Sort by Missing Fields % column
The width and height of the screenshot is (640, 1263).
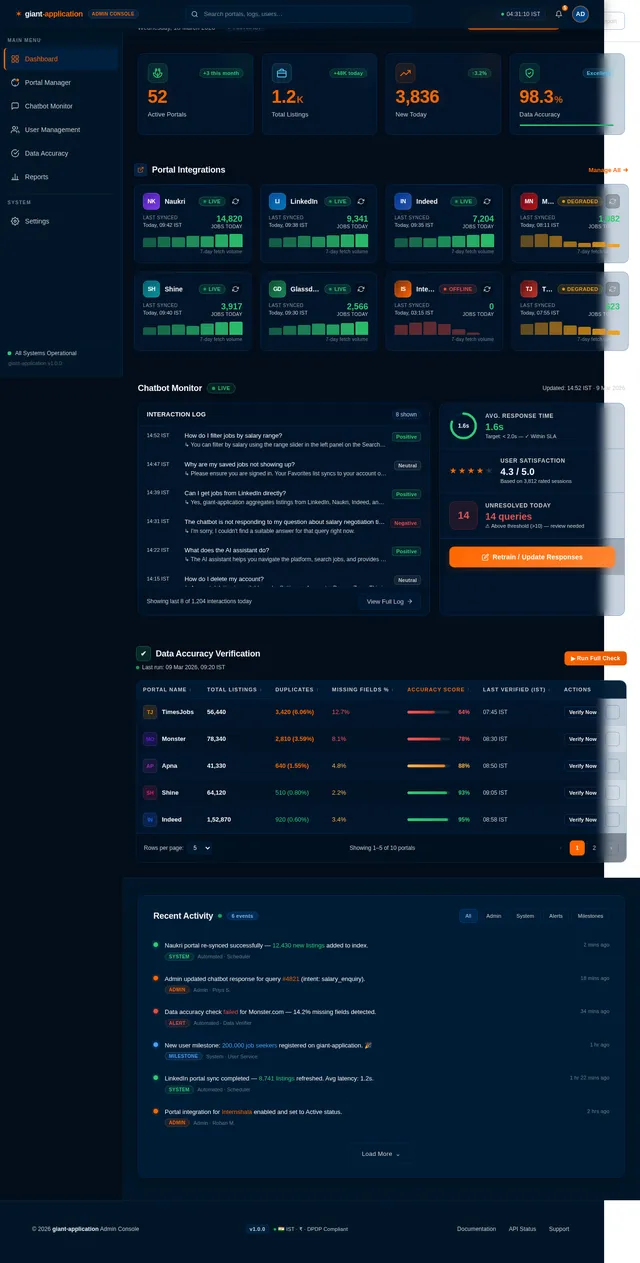click(x=361, y=689)
